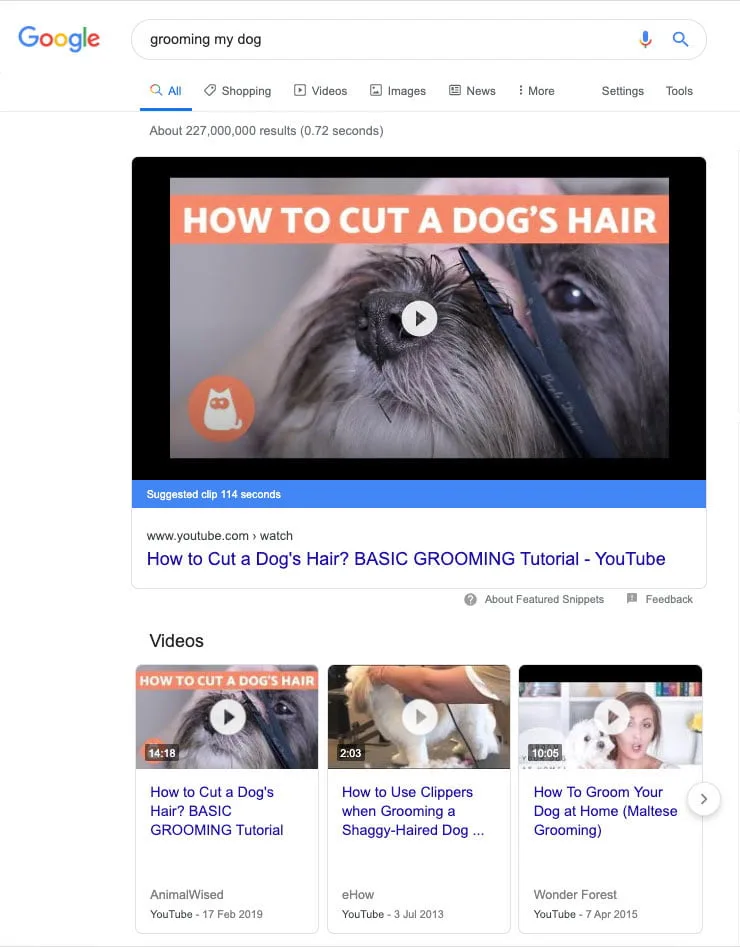The width and height of the screenshot is (740, 947).
Task: Click the 'Suggested clip 114 seconds' bar
Action: click(x=419, y=494)
